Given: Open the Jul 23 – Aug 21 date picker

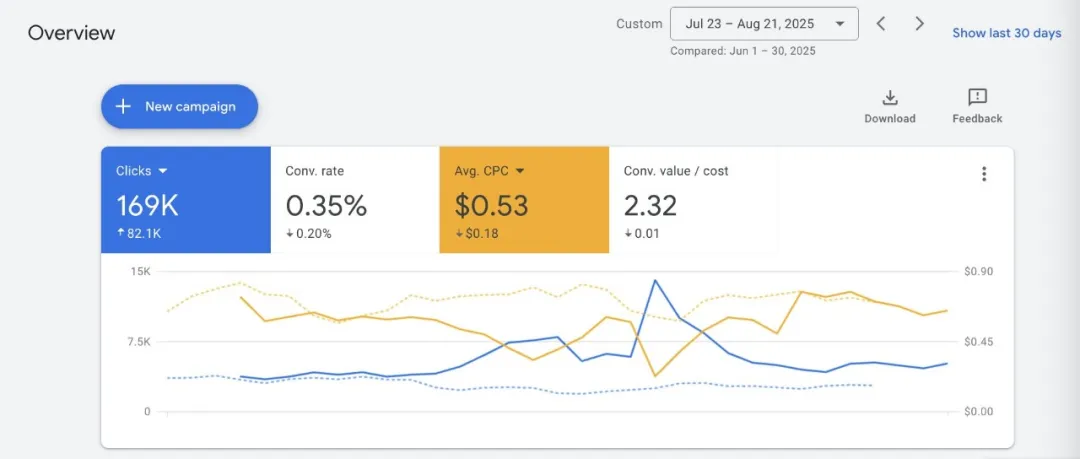Looking at the screenshot, I should [764, 24].
